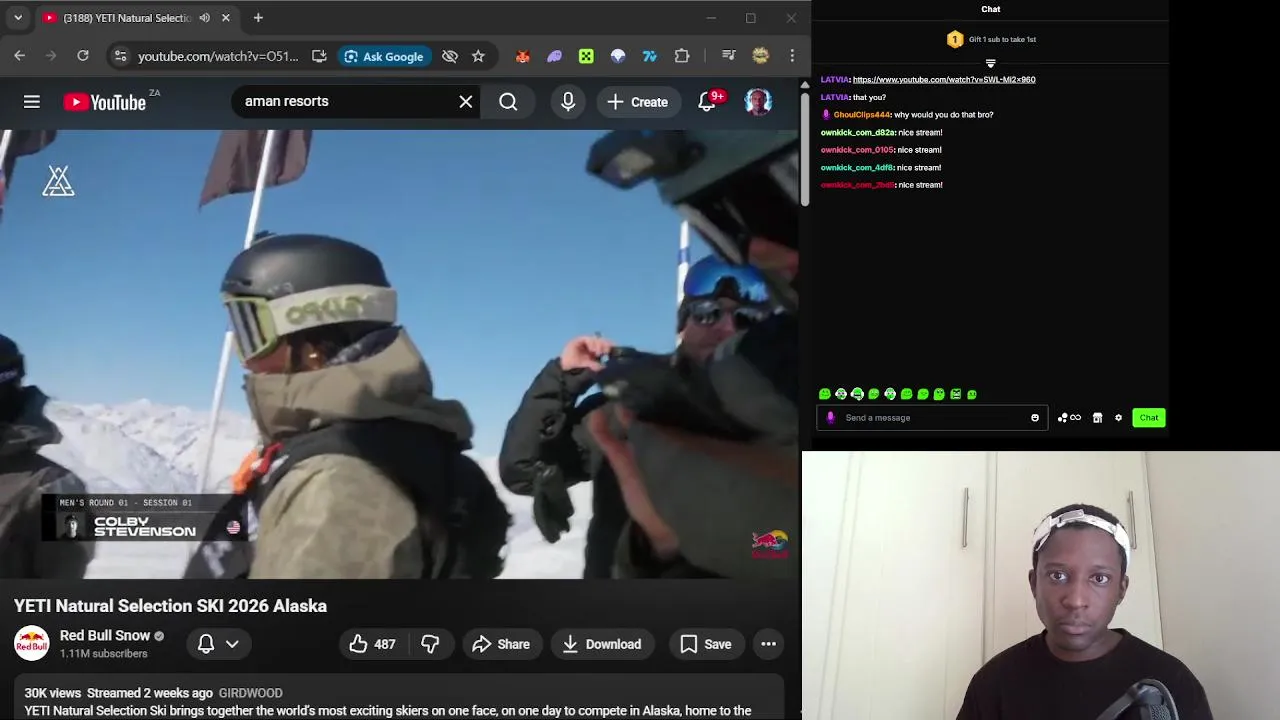This screenshot has height=720, width=1280.
Task: Mute the tab via speaker icon
Action: [205, 18]
